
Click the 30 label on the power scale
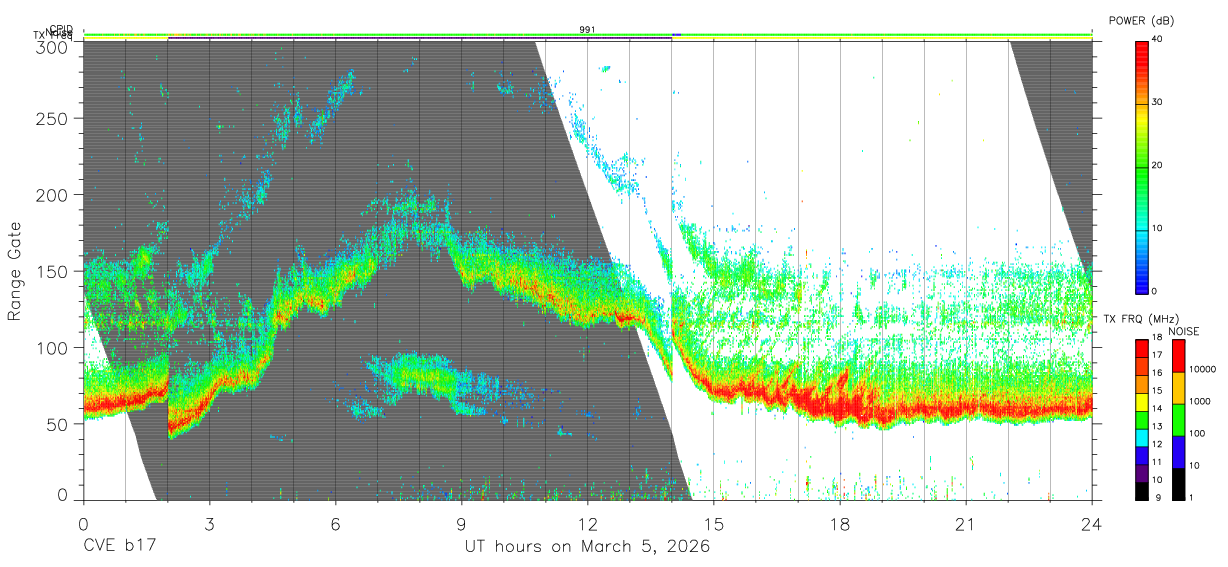(x=1157, y=102)
